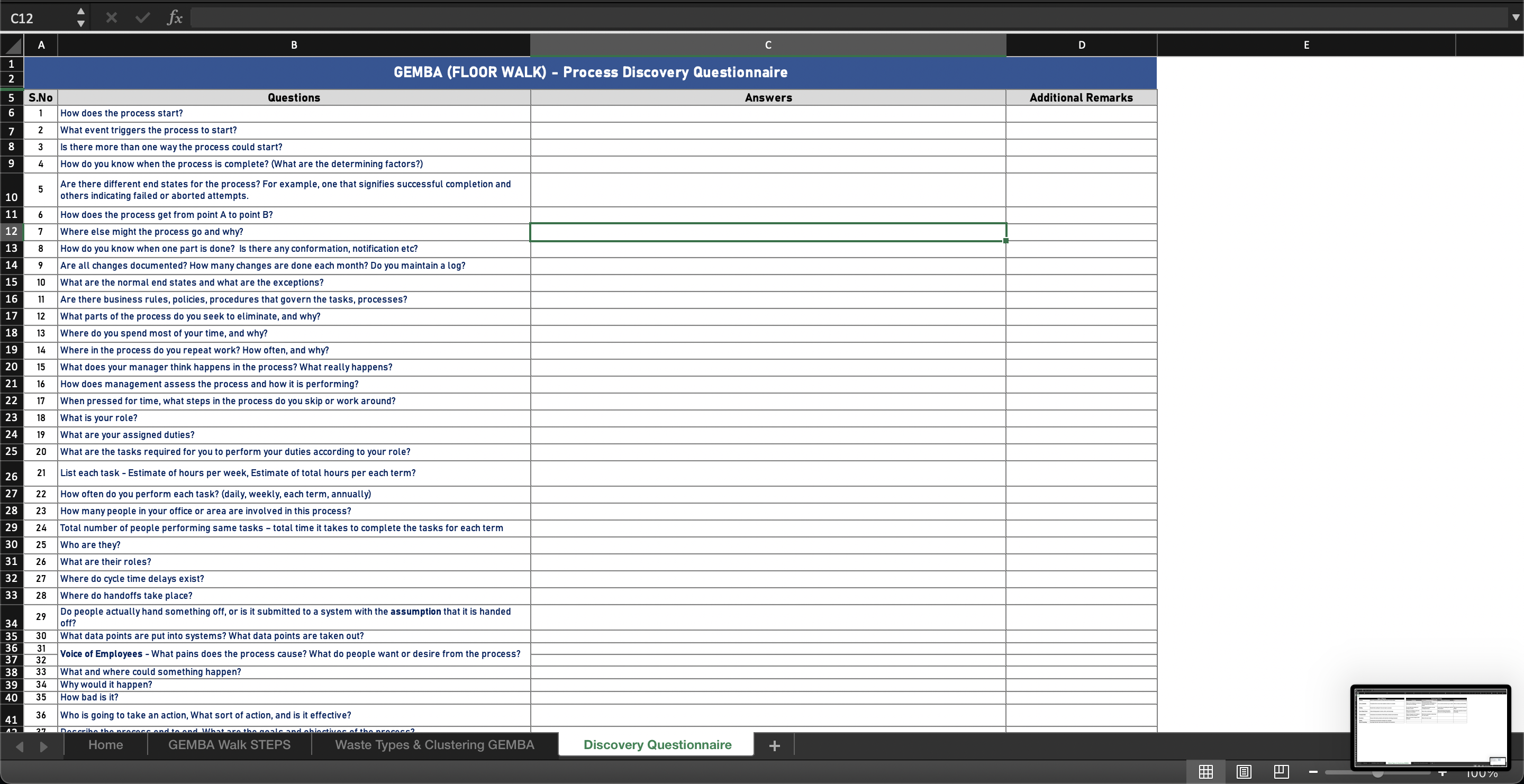Select row 6 question cell B6
Screen dimensions: 1524x784
point(294,113)
